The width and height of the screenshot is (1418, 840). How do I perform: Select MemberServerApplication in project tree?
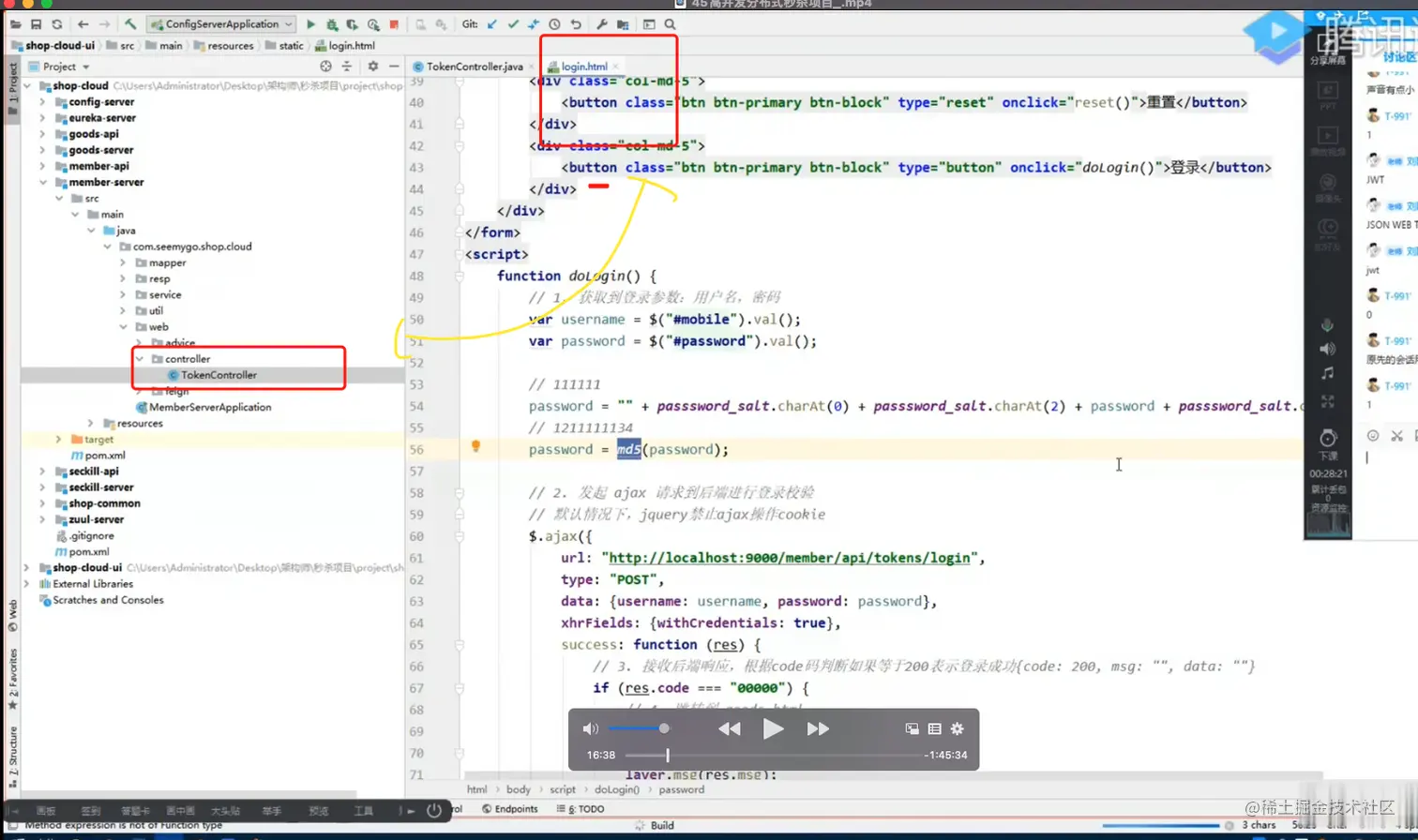tap(204, 407)
